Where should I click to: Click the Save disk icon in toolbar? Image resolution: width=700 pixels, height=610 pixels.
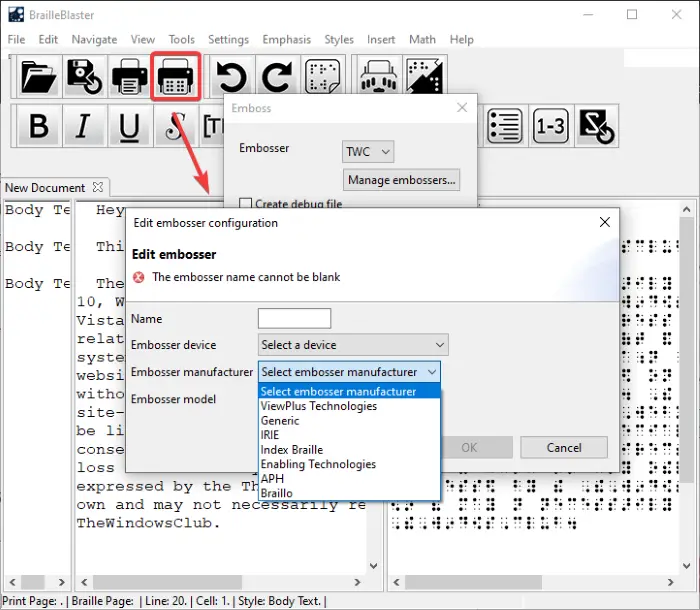pyautogui.click(x=84, y=76)
